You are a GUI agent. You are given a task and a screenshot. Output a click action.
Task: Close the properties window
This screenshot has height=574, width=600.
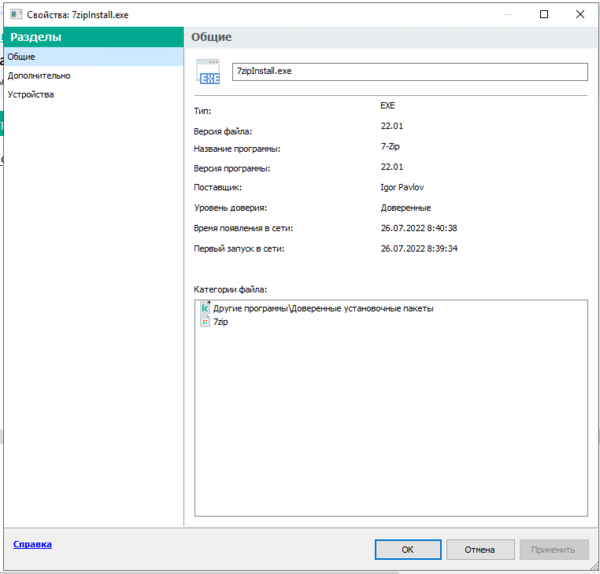582,14
